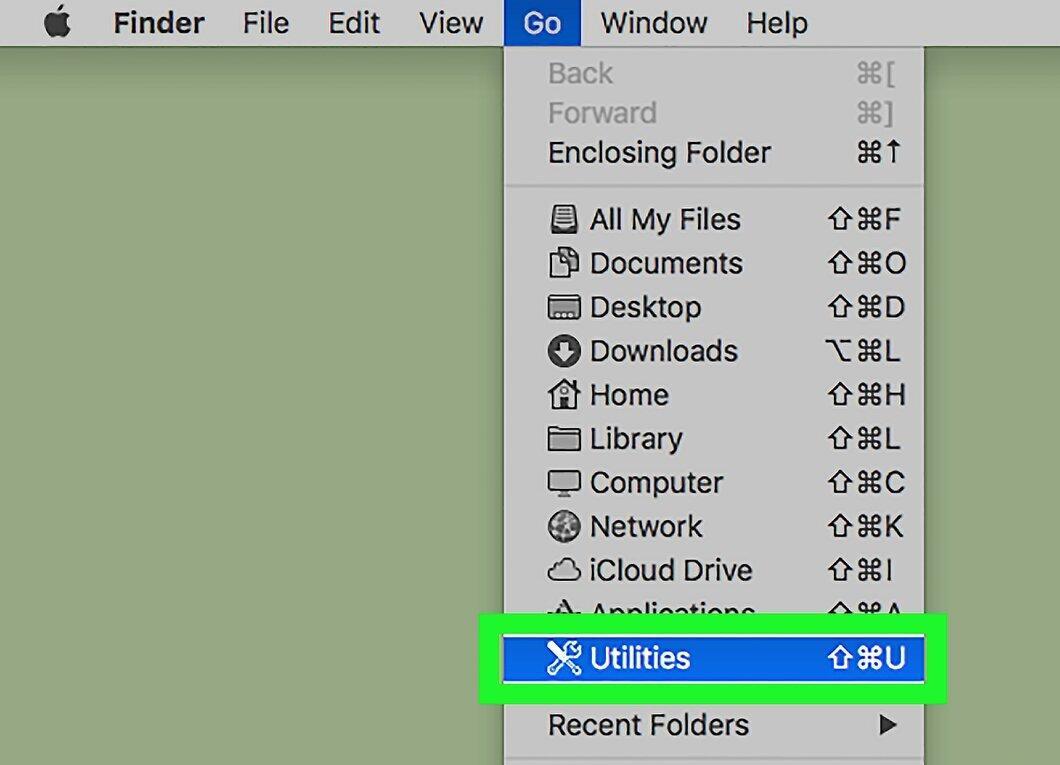The height and width of the screenshot is (765, 1060).
Task: Open the File menu
Action: tap(266, 23)
